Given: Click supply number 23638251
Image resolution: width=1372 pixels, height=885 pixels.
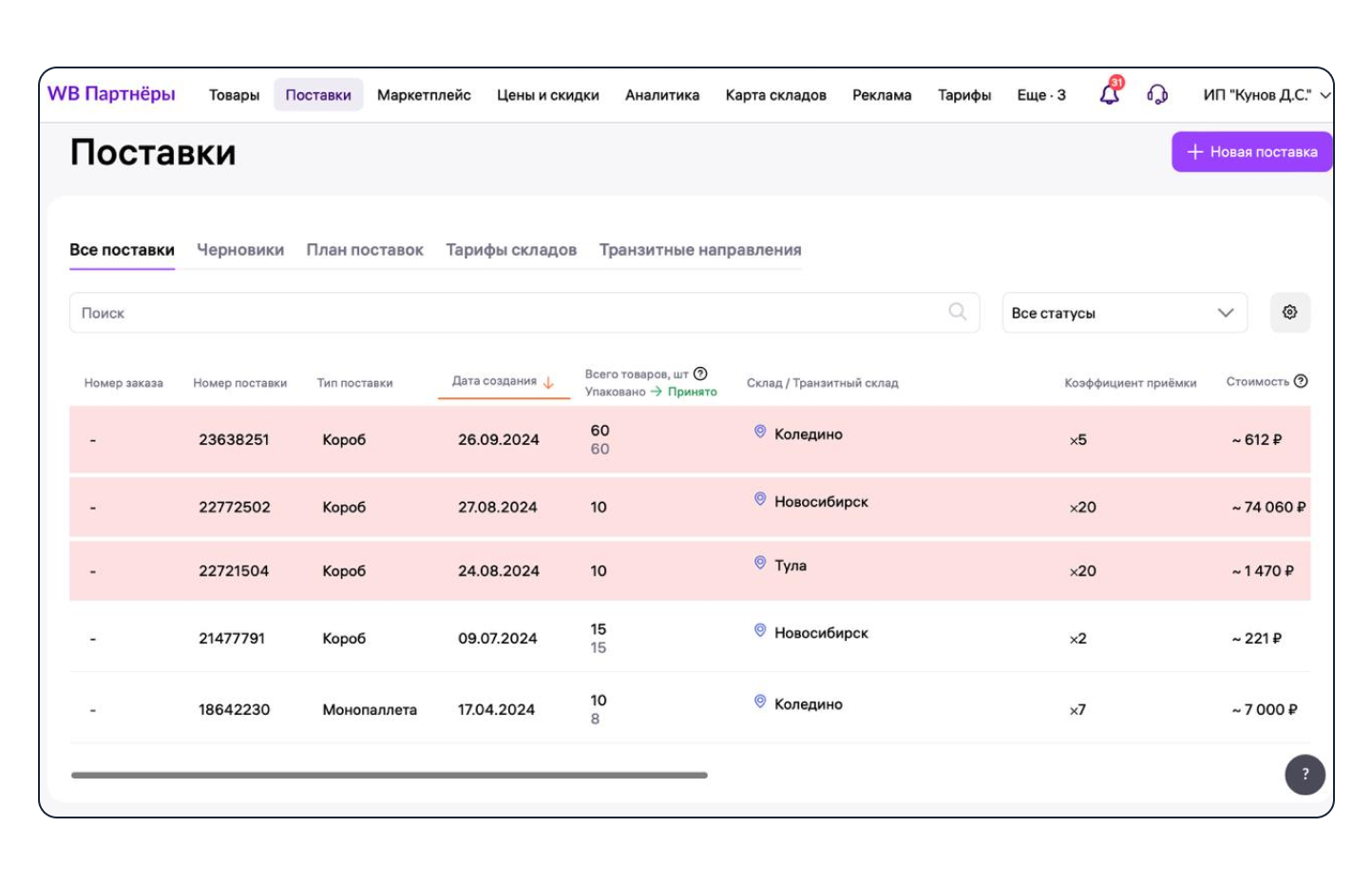Looking at the screenshot, I should (x=234, y=439).
